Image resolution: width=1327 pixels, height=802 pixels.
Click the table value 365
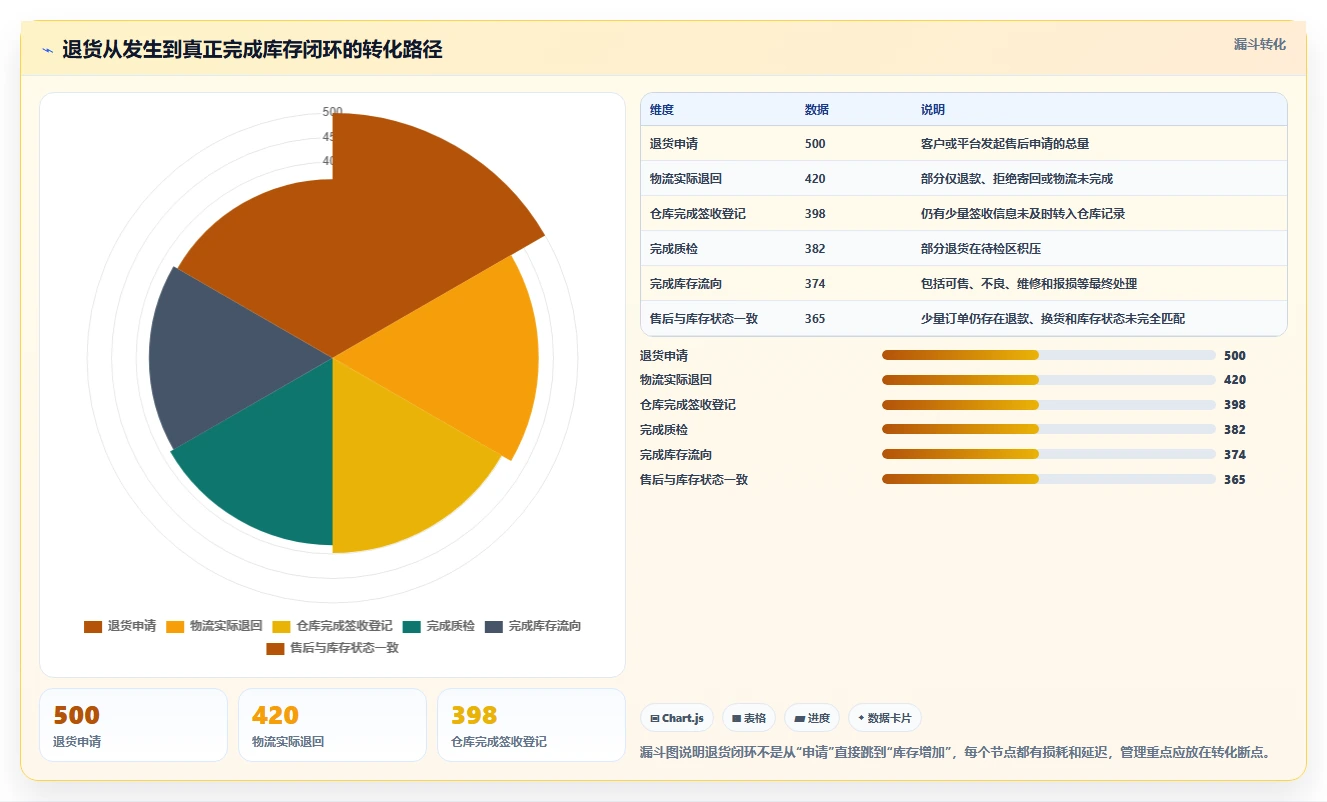tap(815, 319)
